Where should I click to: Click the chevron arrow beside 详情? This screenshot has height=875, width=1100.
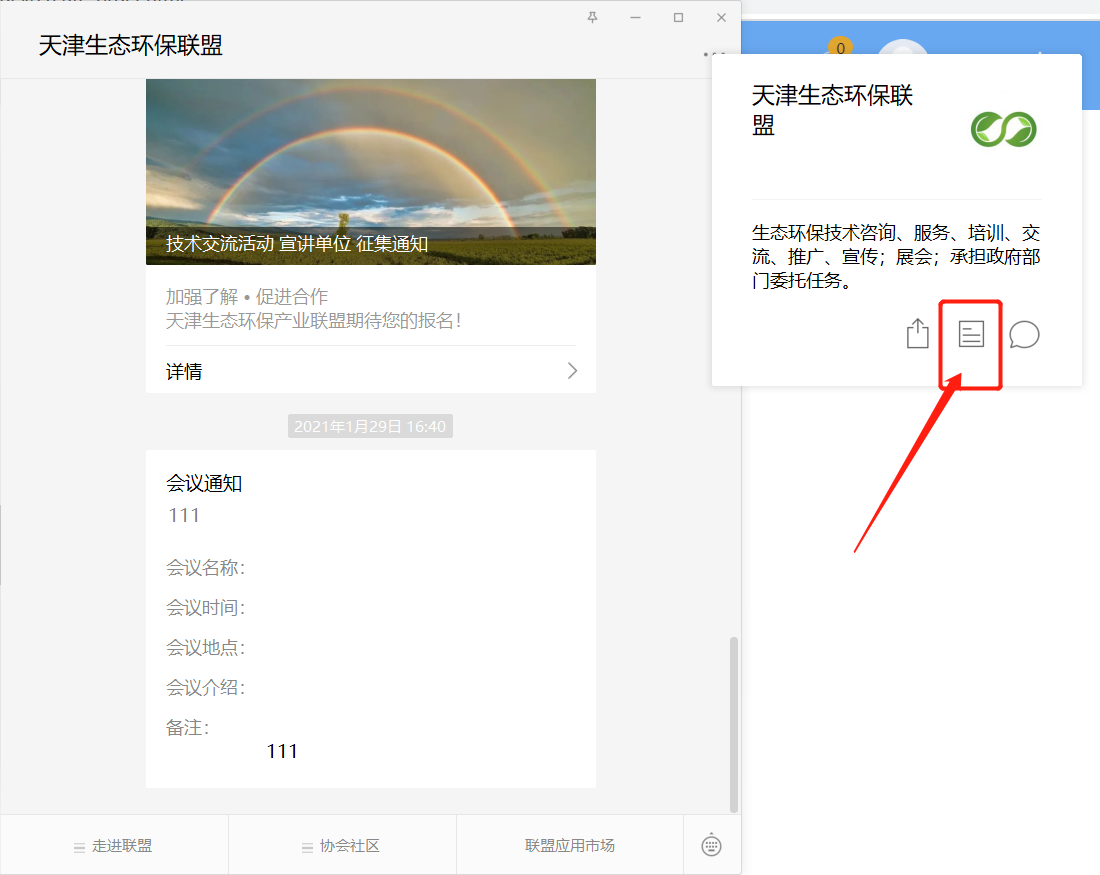click(x=572, y=370)
